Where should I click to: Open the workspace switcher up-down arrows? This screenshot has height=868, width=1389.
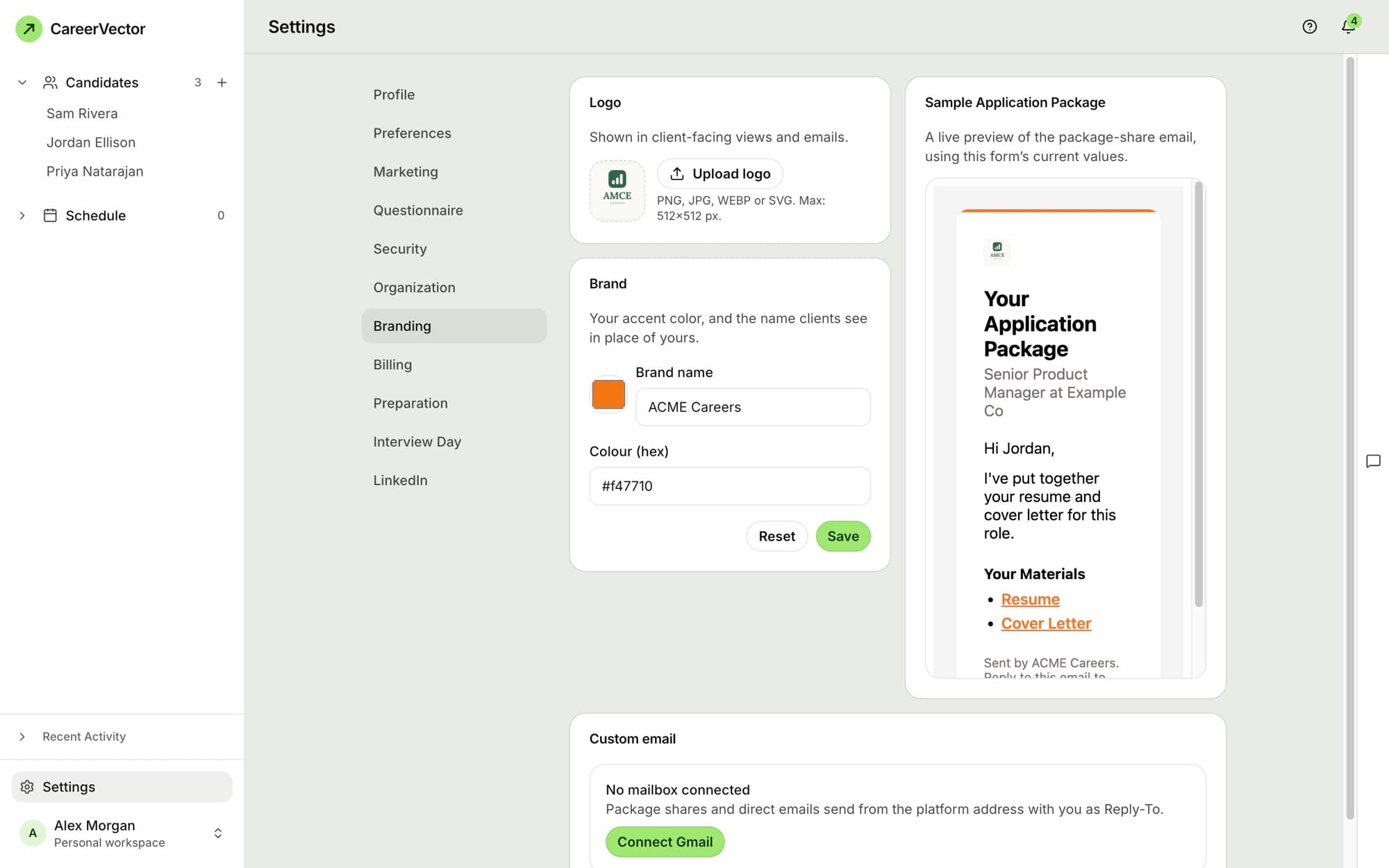[218, 833]
